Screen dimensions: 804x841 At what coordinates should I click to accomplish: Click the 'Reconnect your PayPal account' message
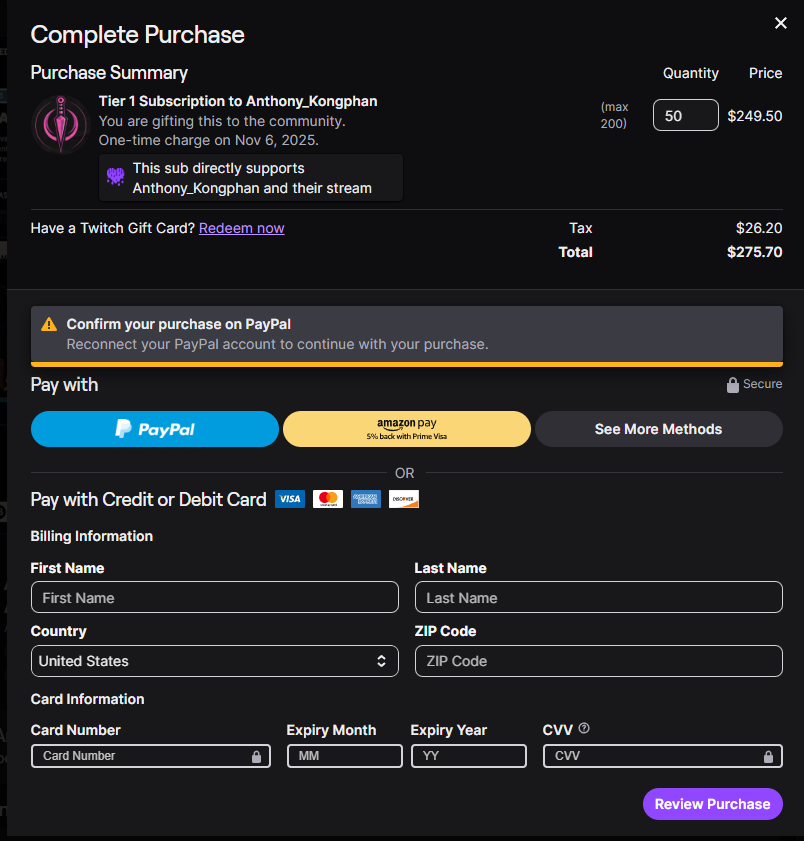tap(277, 344)
